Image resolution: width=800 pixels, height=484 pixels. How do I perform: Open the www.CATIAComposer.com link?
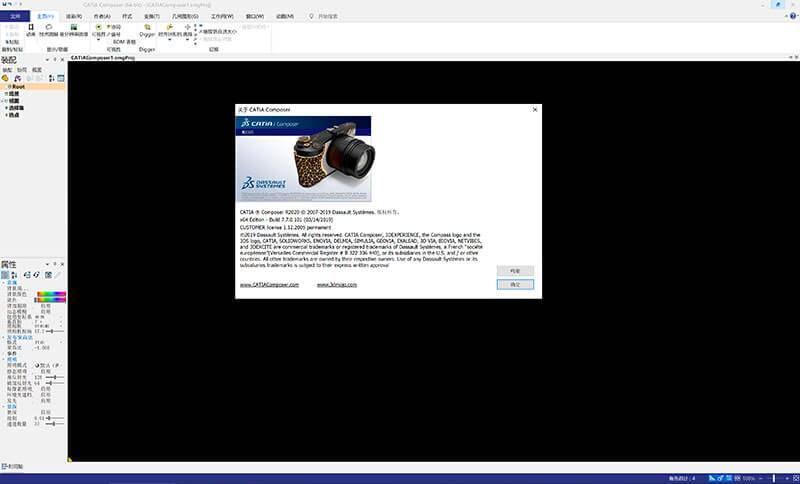270,285
